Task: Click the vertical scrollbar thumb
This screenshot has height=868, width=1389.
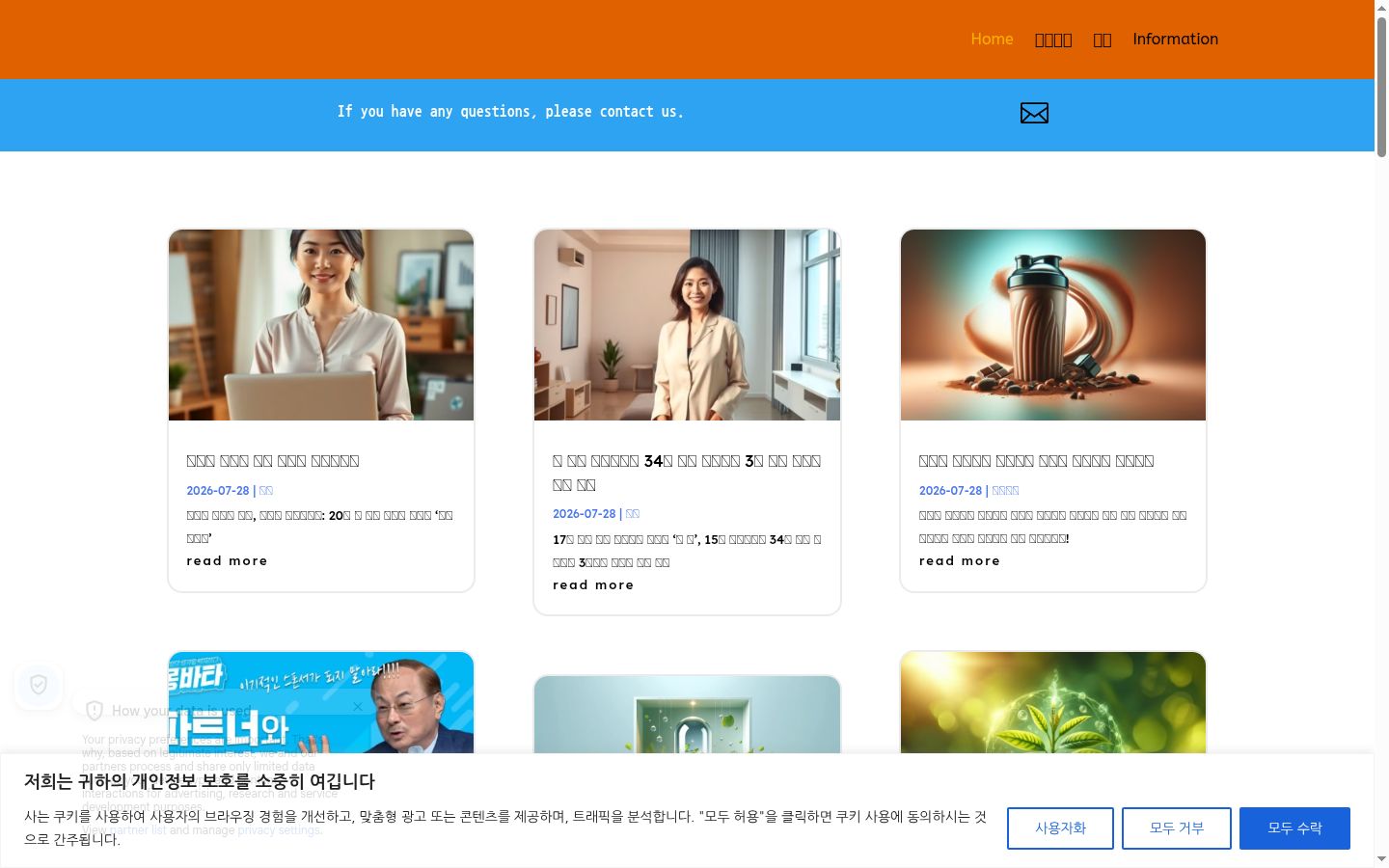Action: pyautogui.click(x=1381, y=87)
